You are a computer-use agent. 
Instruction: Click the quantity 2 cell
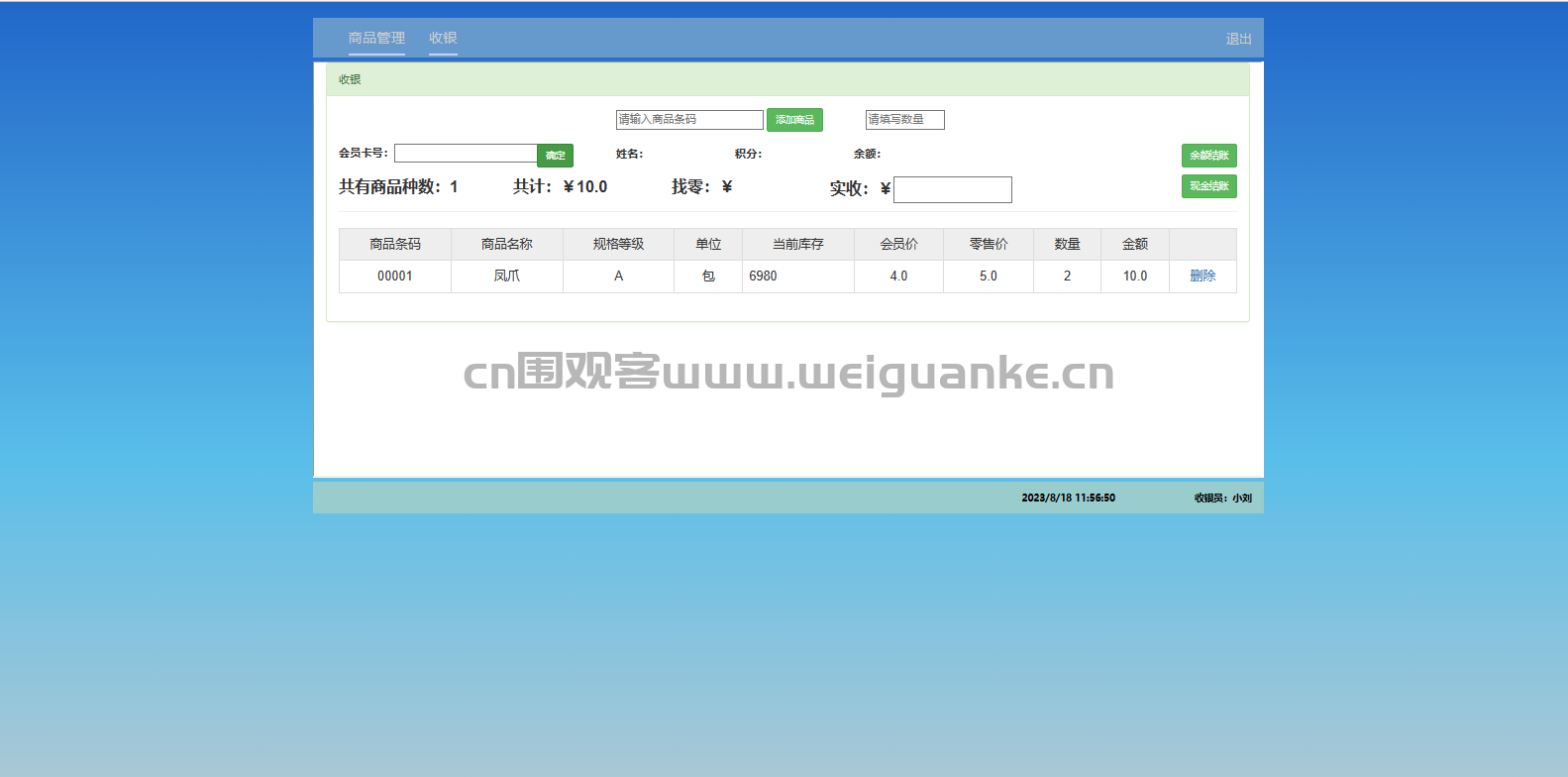click(x=1067, y=277)
